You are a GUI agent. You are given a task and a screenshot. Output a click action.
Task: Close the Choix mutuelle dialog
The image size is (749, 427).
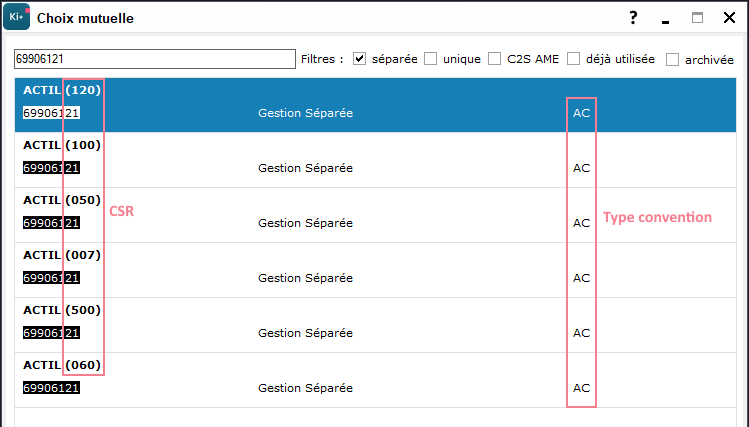pyautogui.click(x=729, y=18)
